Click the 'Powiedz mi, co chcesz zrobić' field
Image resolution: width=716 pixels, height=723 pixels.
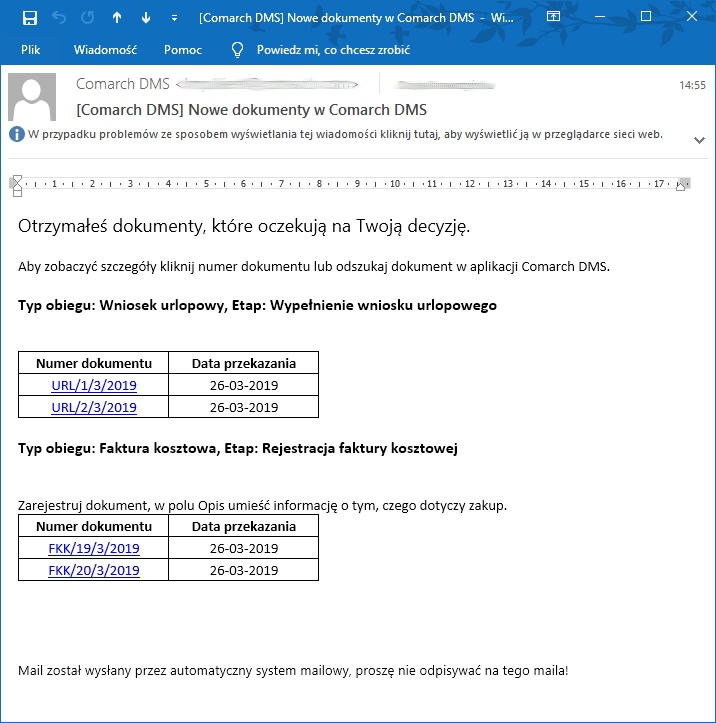(x=333, y=50)
